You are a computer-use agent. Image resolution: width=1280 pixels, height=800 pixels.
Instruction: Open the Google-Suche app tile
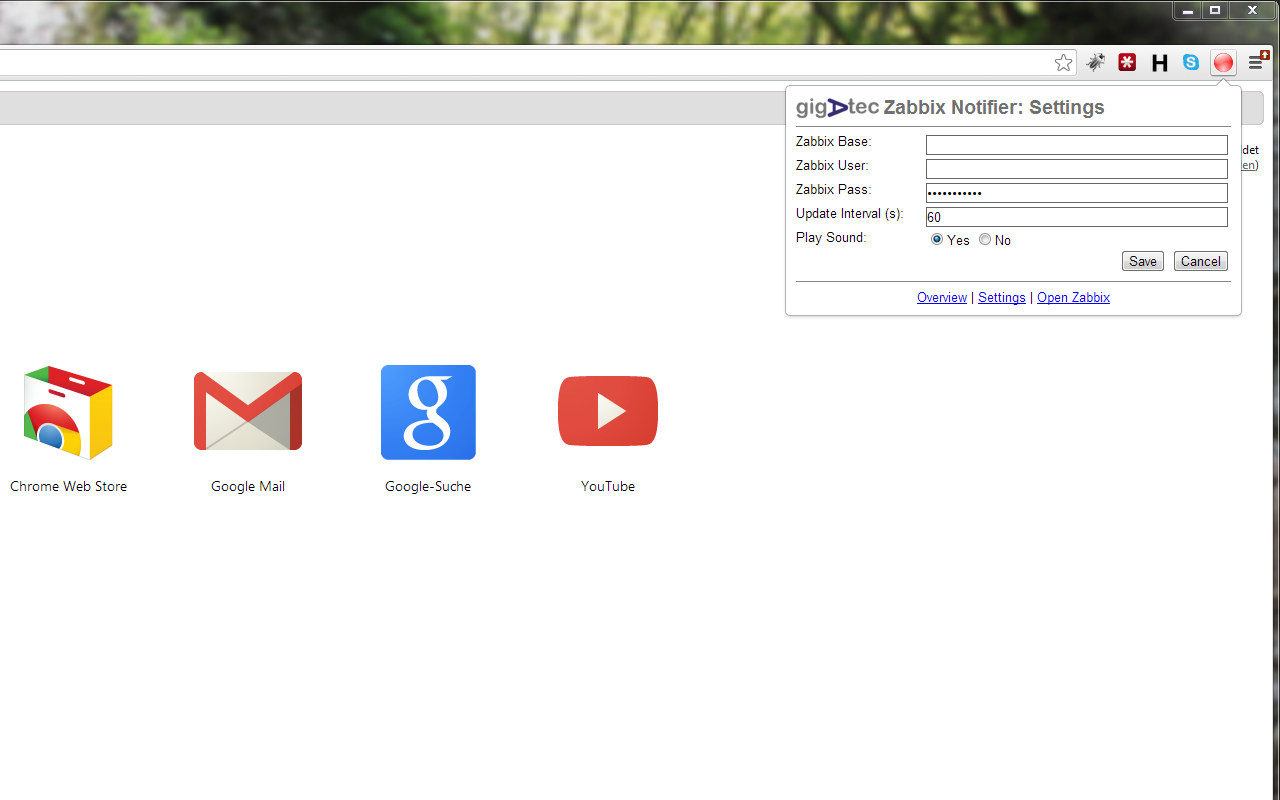[428, 412]
